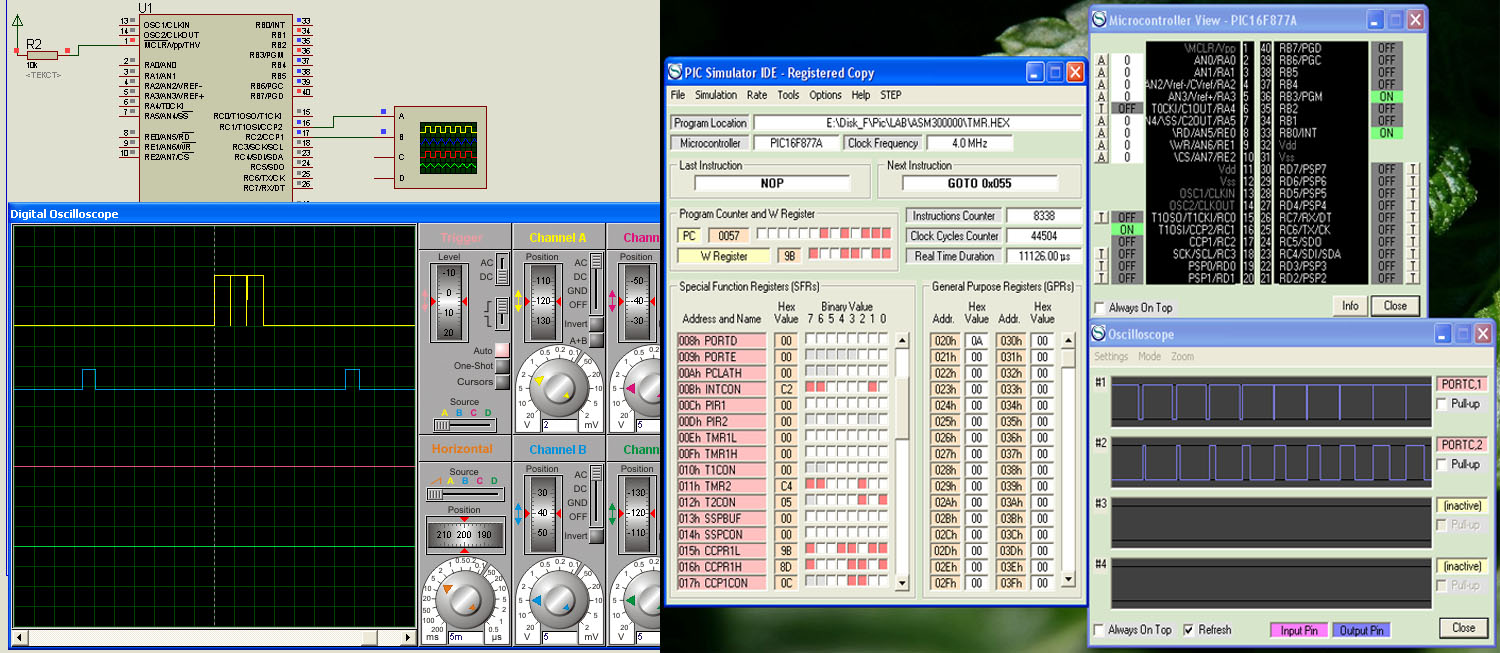Open the Options menu

point(825,95)
